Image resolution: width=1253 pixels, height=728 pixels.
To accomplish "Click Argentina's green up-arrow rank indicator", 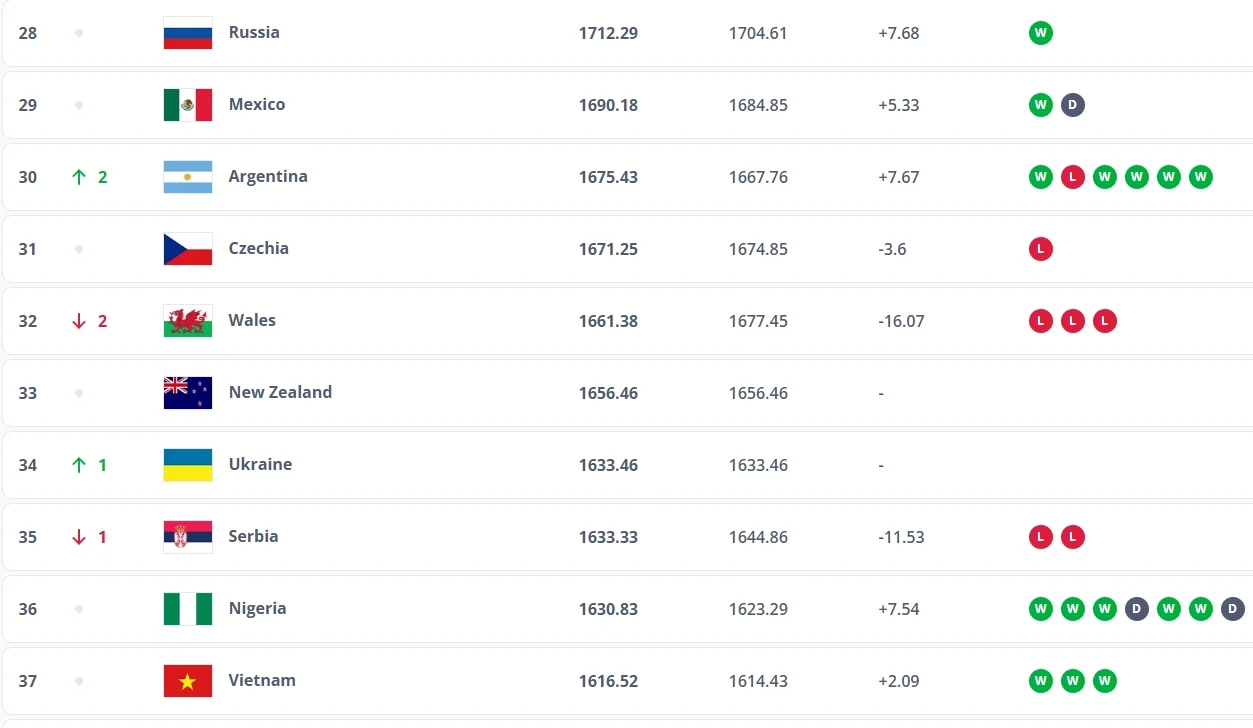I will 80,177.
